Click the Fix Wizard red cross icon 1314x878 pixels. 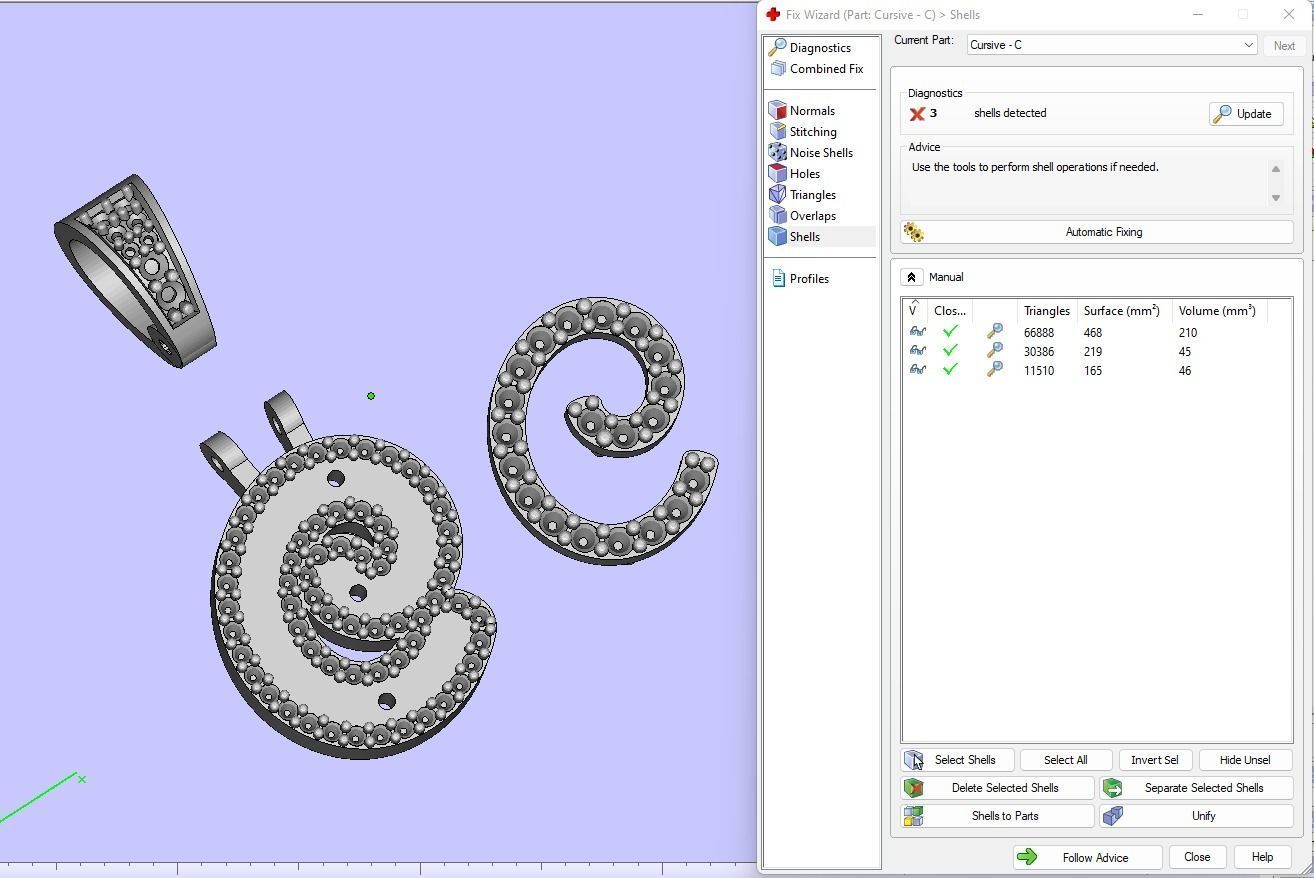tap(773, 14)
